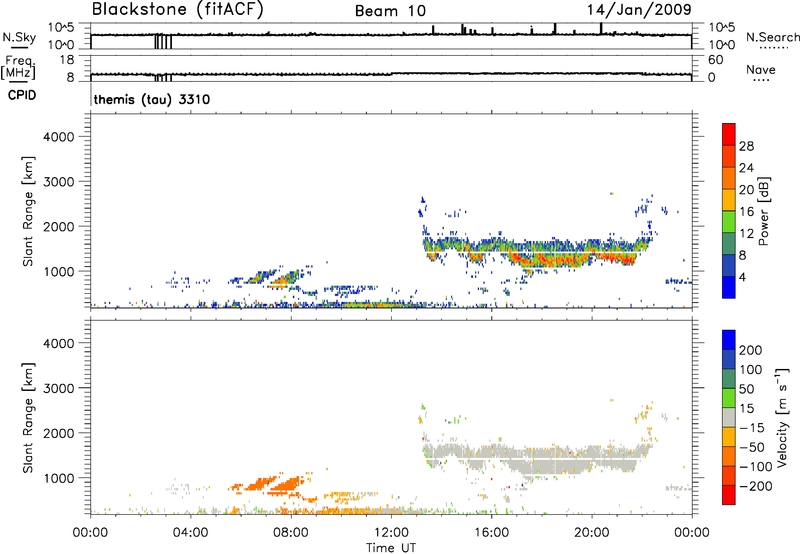800x554 pixels.
Task: Click the "Freq. [MHz]" axis label
Action: 18,68
